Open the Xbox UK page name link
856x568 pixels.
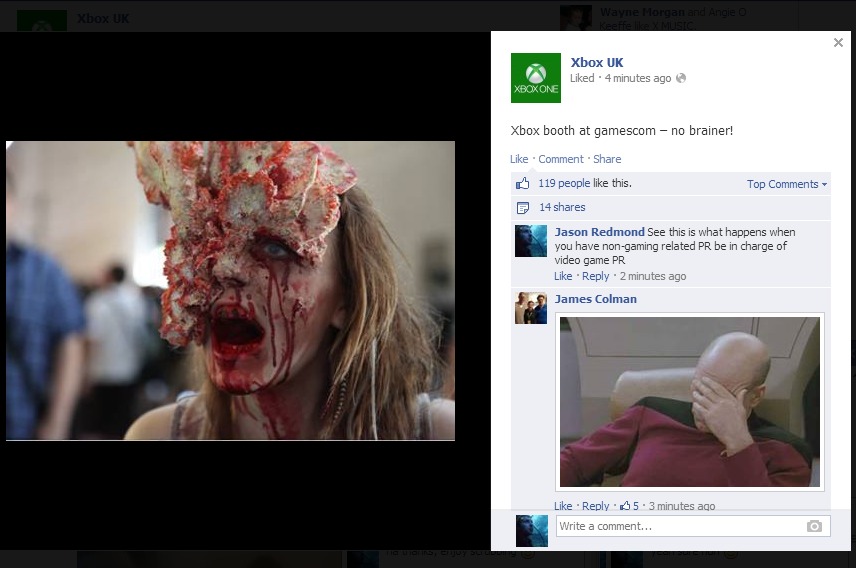point(597,62)
